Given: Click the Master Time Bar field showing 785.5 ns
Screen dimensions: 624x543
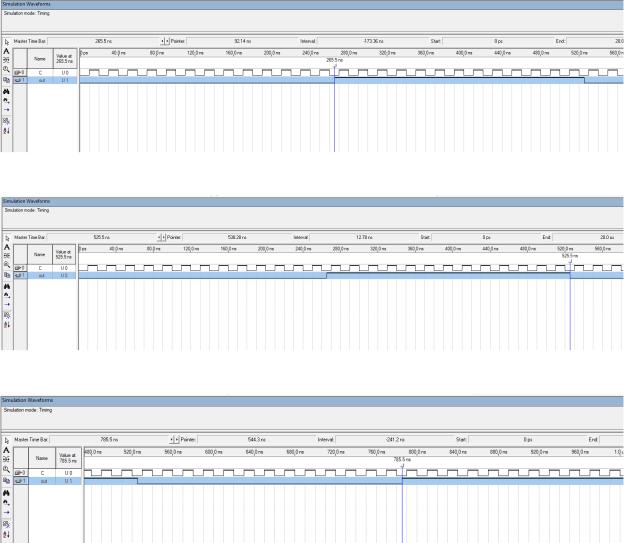Looking at the screenshot, I should [x=109, y=439].
